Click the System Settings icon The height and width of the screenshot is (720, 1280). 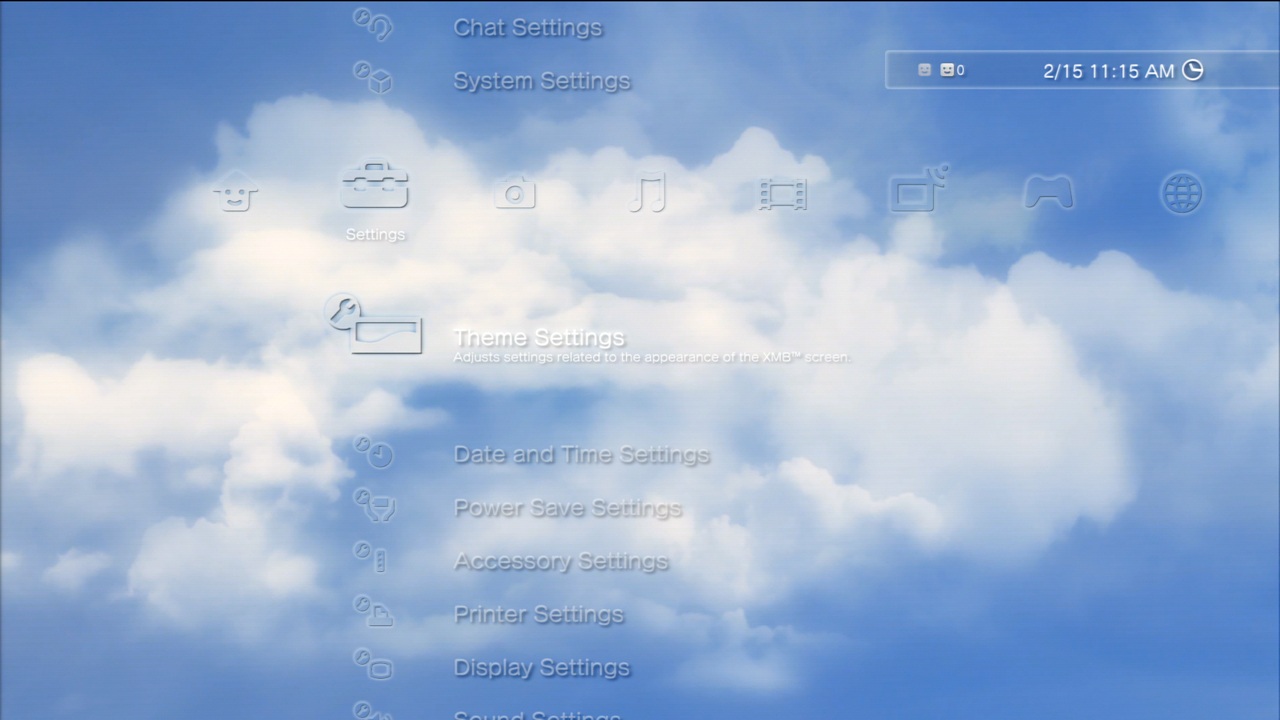tap(373, 77)
